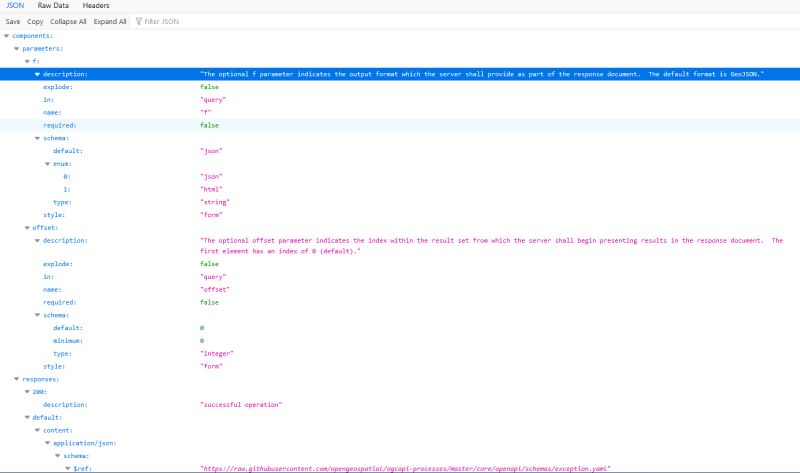The image size is (800, 473).
Task: Collapse the responses node
Action: (x=16, y=379)
